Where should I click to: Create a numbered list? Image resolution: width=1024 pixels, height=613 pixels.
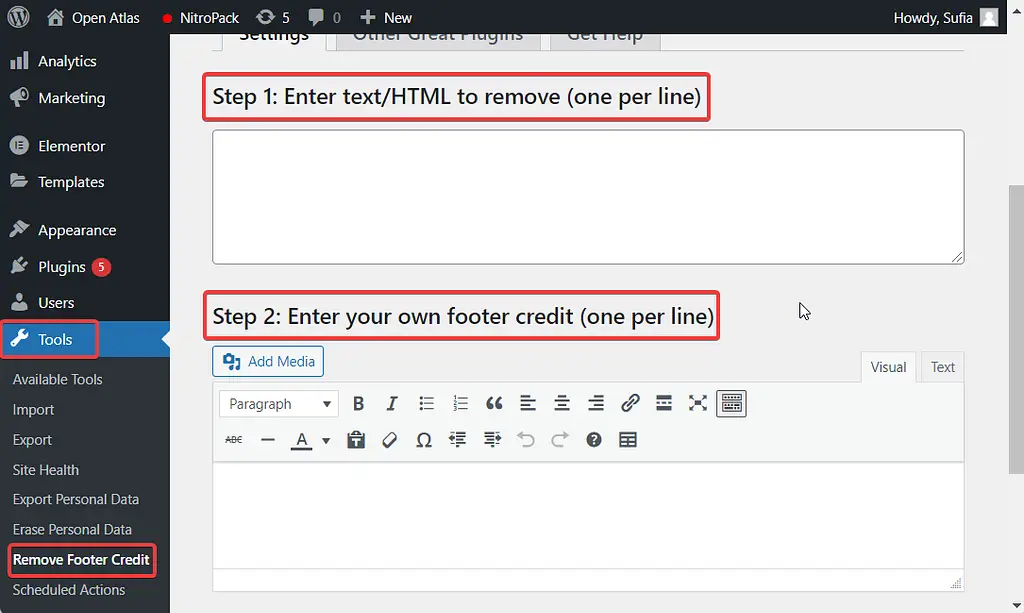(x=460, y=403)
